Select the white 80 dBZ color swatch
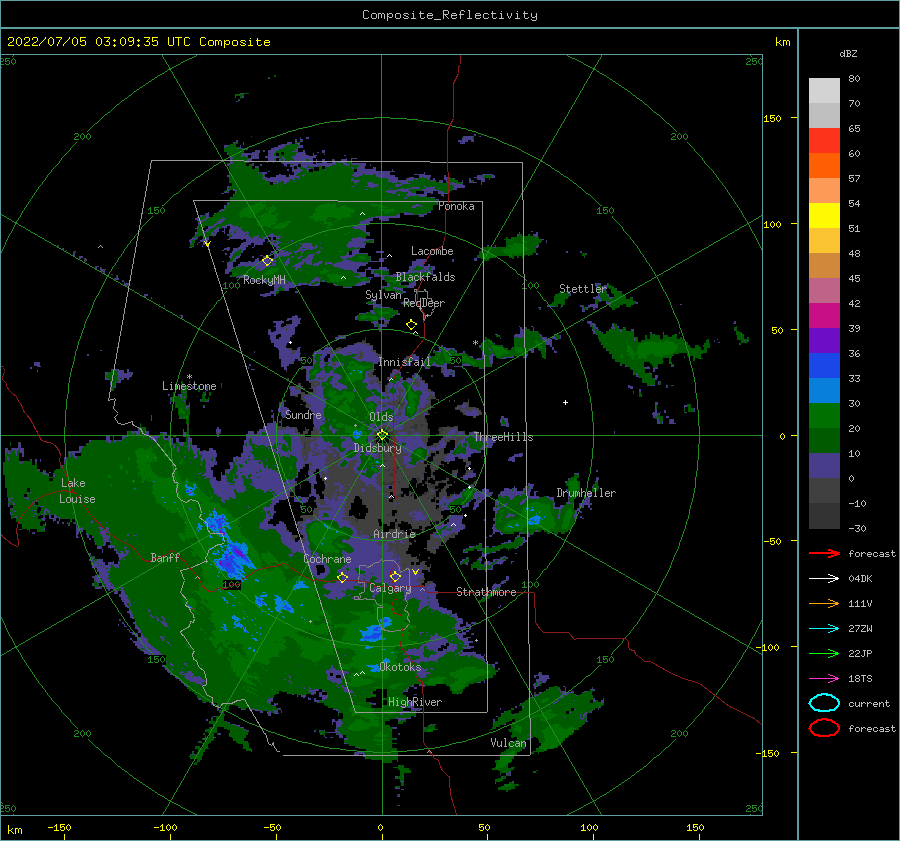 pyautogui.click(x=824, y=90)
